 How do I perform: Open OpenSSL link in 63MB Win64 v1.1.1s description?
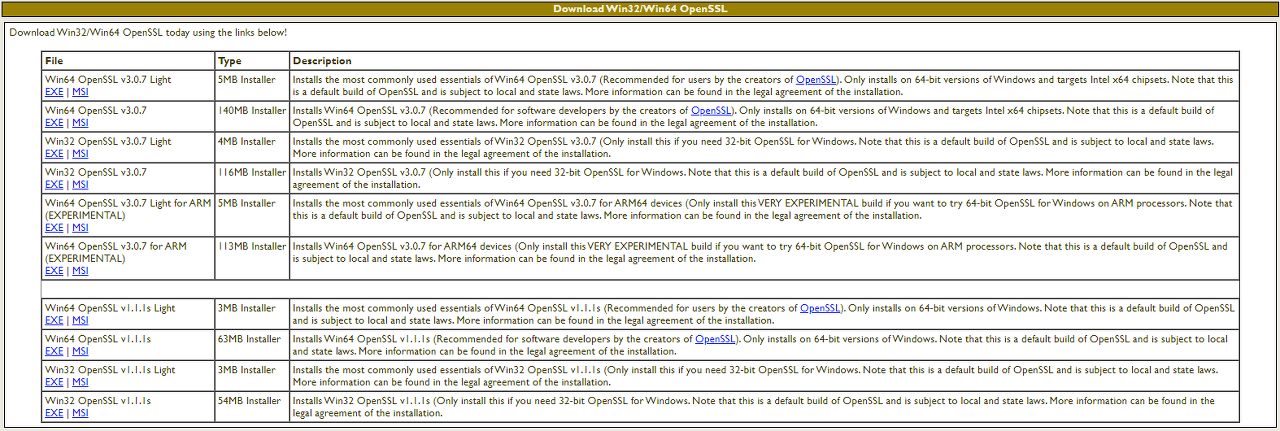tap(715, 339)
